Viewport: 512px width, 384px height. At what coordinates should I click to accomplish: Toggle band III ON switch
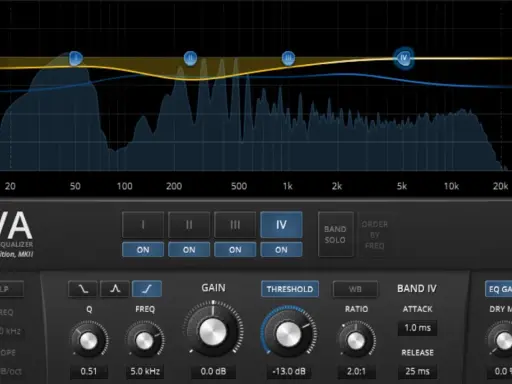(x=235, y=250)
